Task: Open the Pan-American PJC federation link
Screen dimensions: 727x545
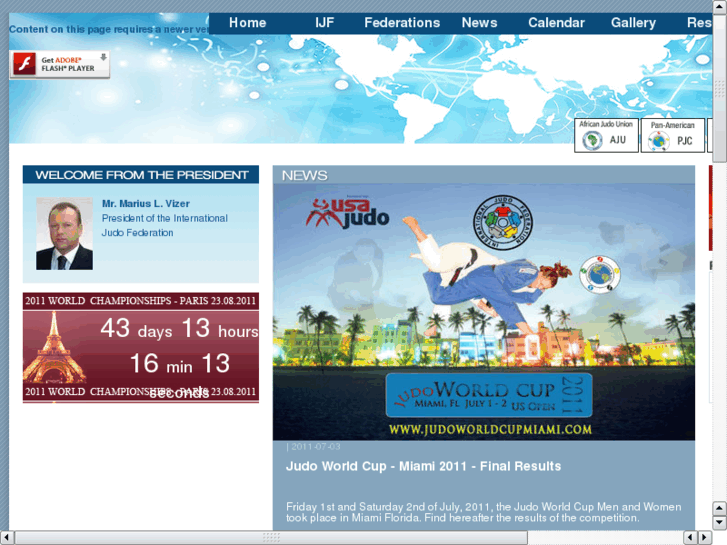Action: click(673, 135)
